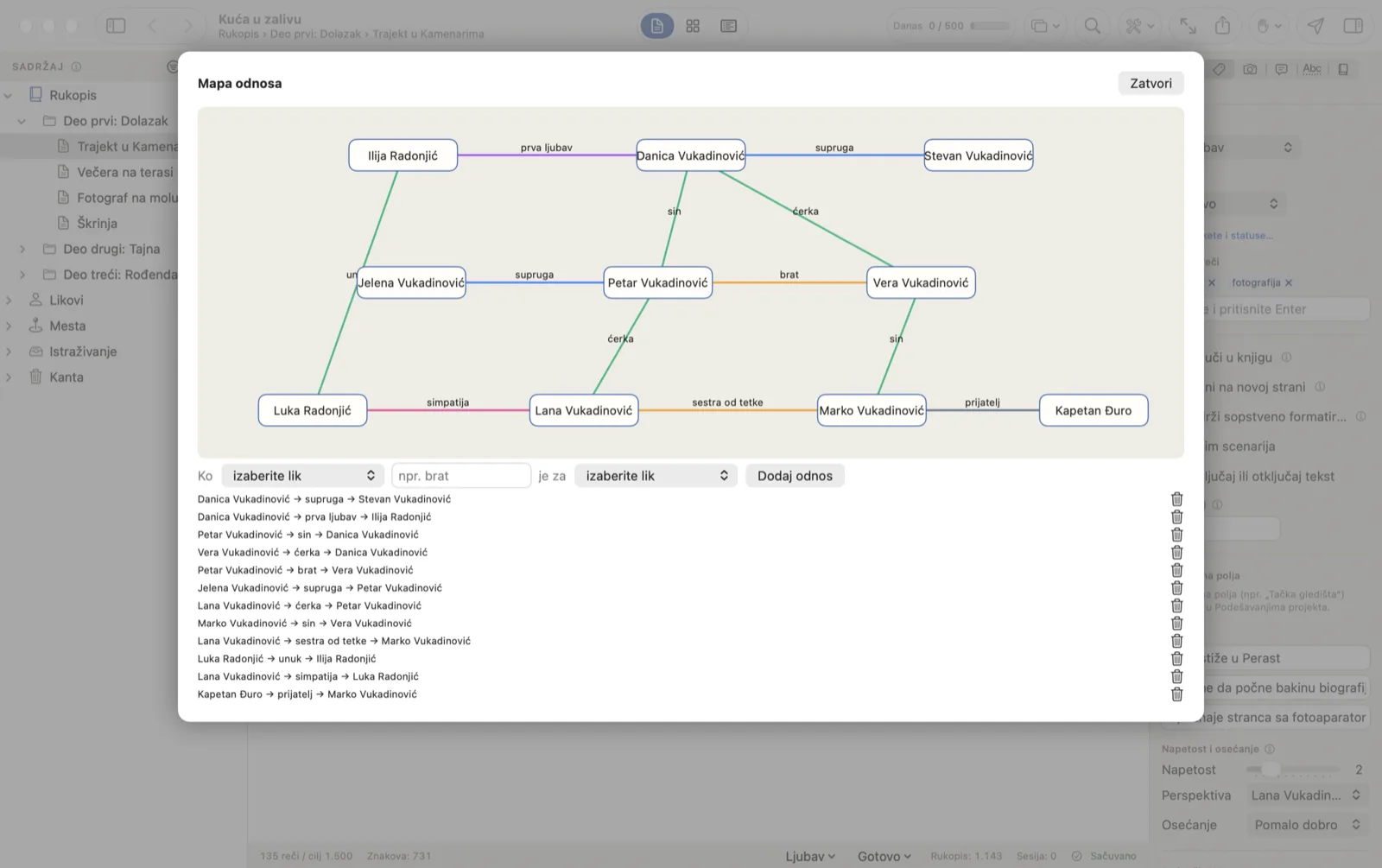Delete Kapetan Đuro prijatelj relation with trash icon
Screen dimensions: 1382x868
(1176, 694)
